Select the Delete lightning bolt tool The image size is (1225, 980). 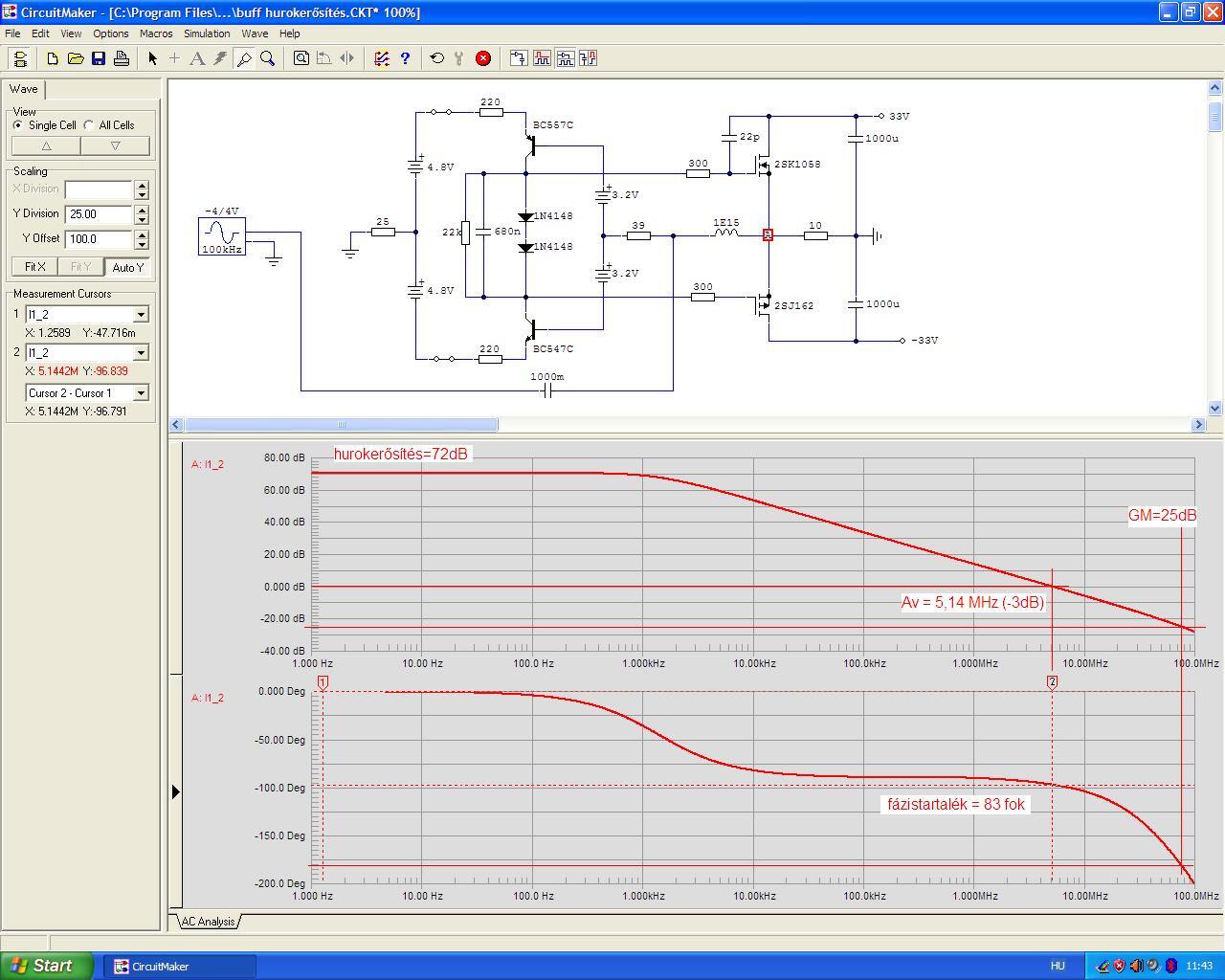(x=220, y=58)
